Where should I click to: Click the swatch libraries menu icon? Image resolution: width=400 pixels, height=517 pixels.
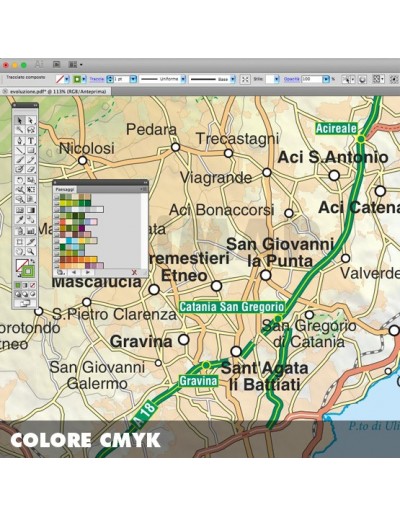tap(61, 272)
